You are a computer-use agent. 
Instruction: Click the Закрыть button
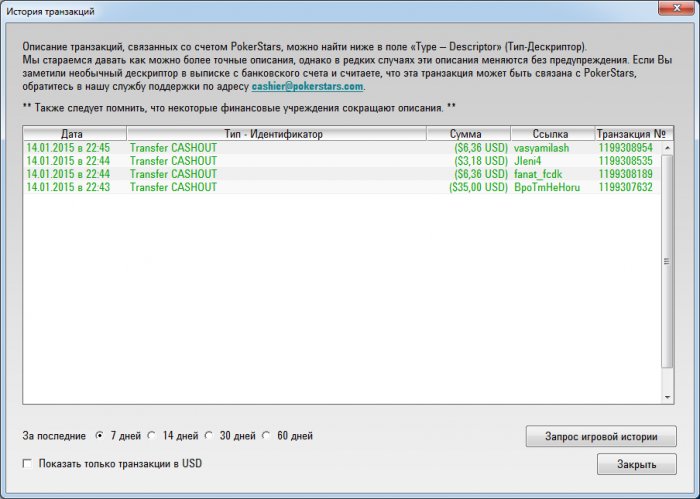tap(637, 464)
